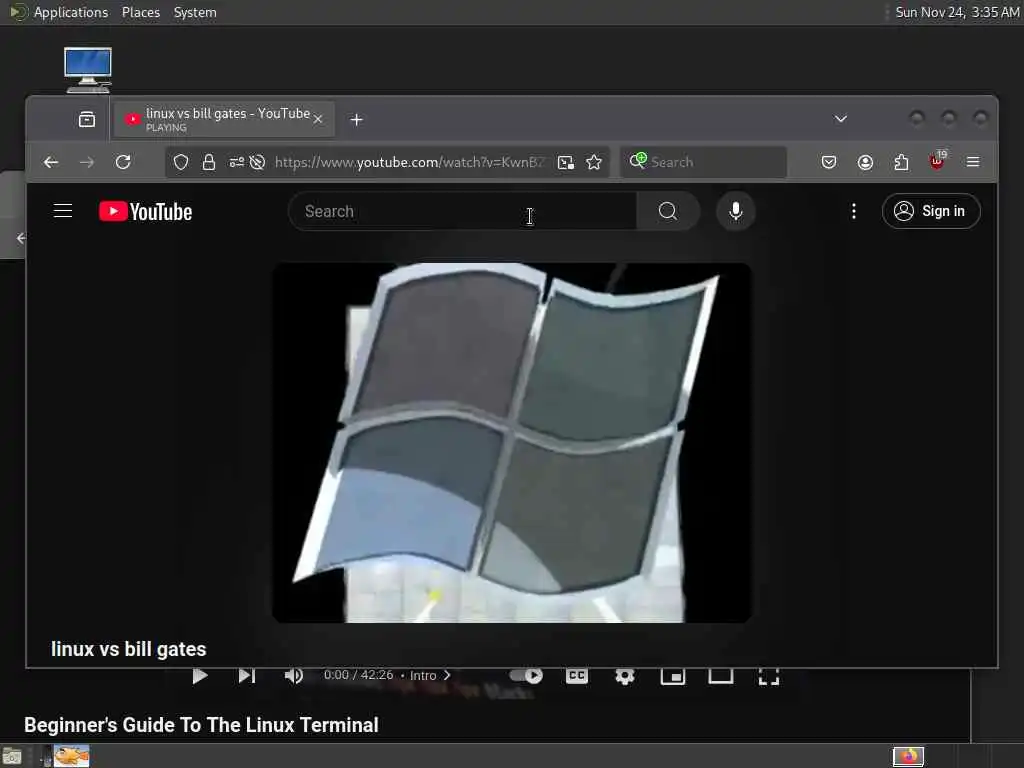
Task: Skip to the next video
Action: tap(247, 675)
